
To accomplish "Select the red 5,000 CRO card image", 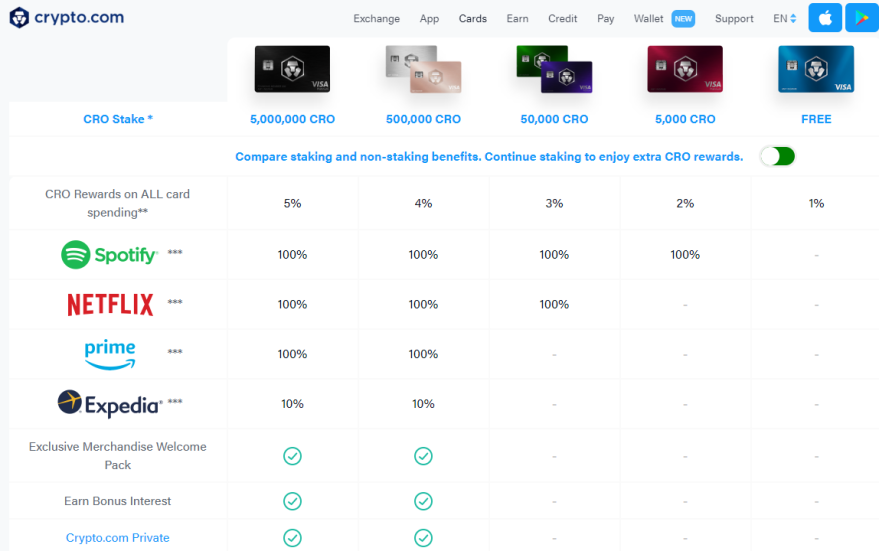I will tap(685, 69).
